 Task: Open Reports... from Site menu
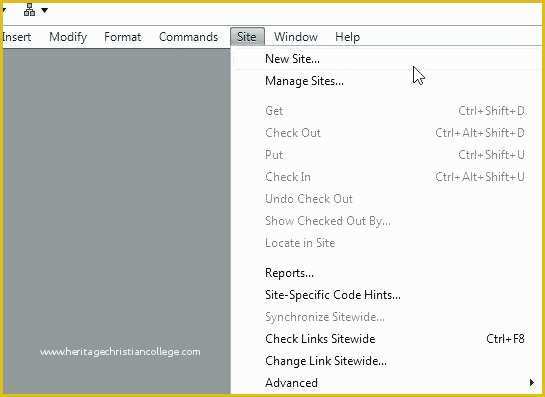click(x=385, y=273)
